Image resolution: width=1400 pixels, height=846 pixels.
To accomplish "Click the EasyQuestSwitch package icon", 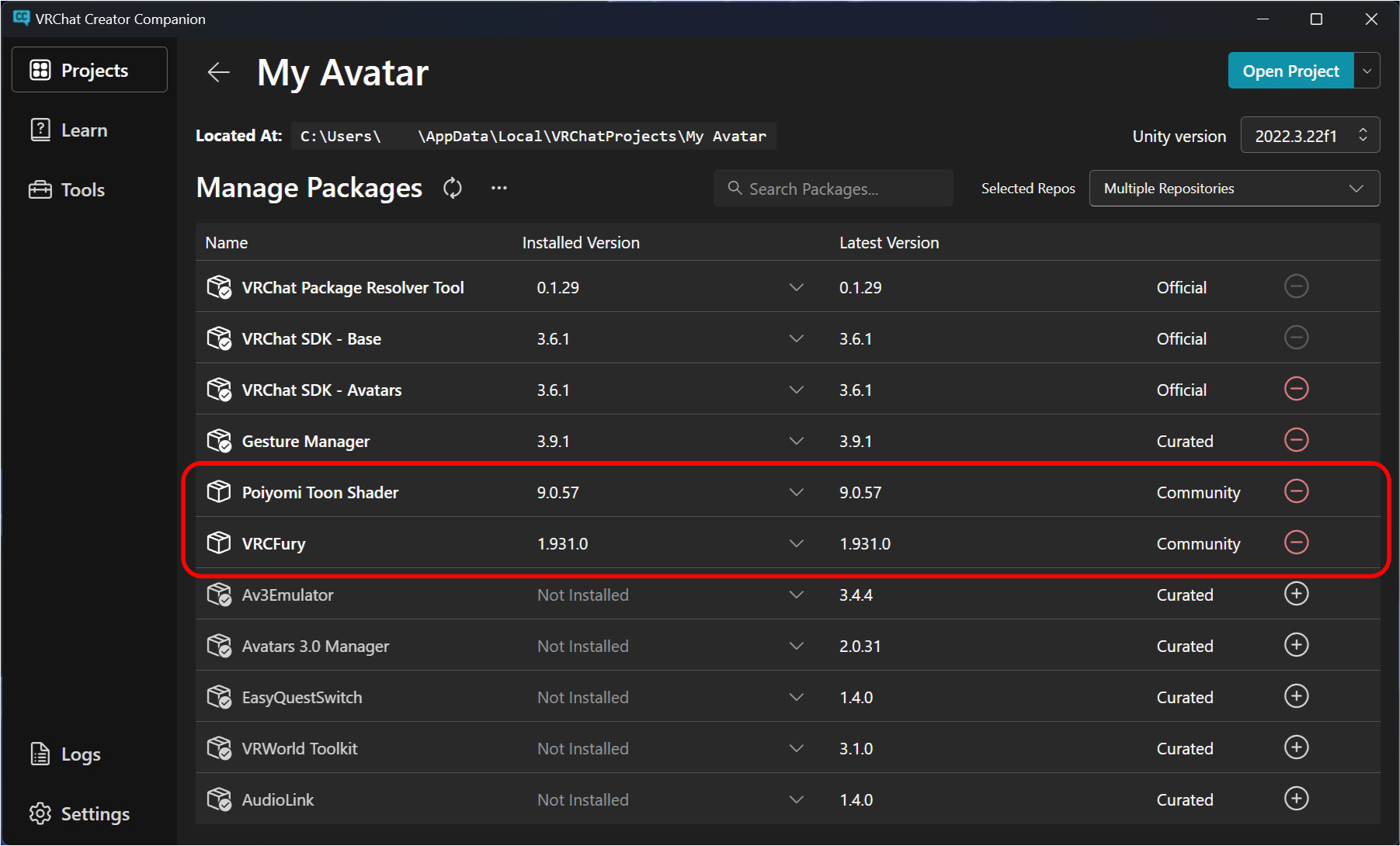I will point(219,697).
